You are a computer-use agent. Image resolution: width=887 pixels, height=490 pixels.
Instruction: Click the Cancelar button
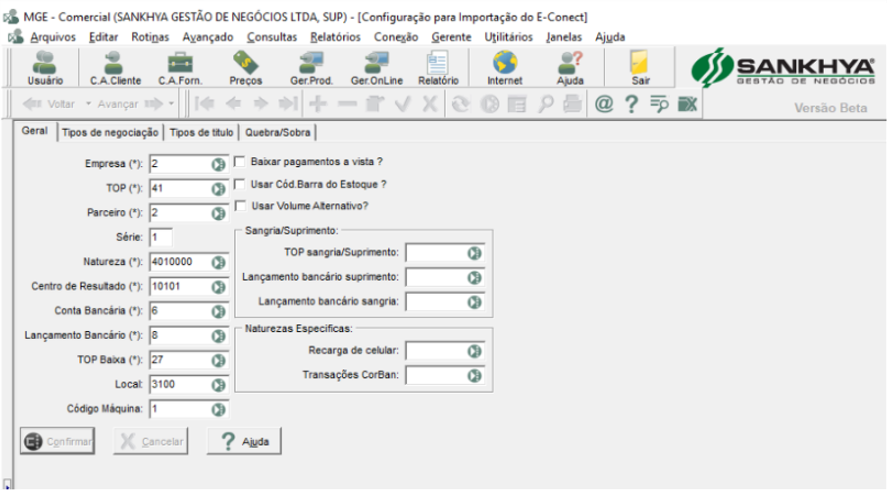pyautogui.click(x=150, y=441)
